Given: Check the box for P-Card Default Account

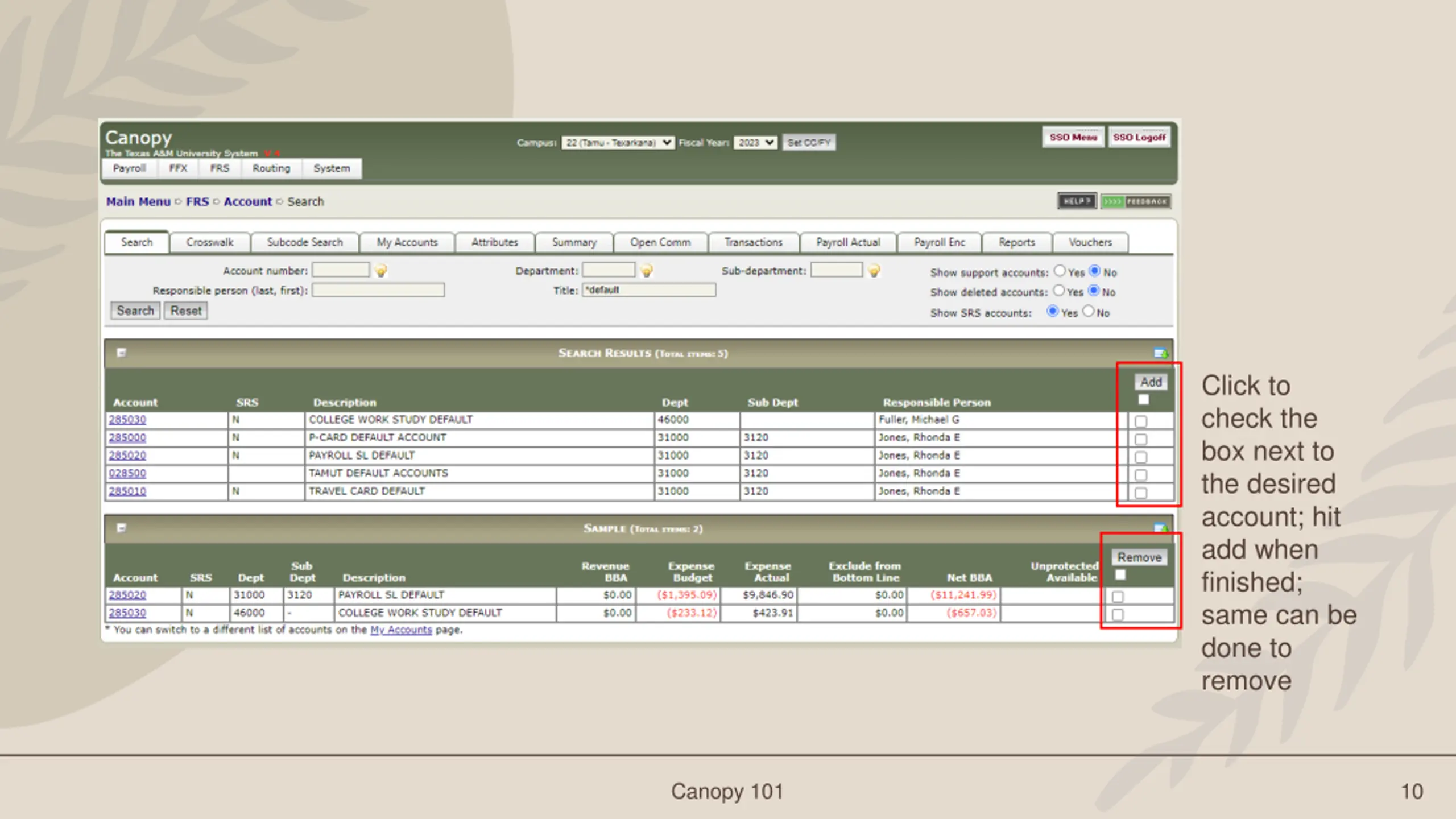Looking at the screenshot, I should (x=1141, y=439).
